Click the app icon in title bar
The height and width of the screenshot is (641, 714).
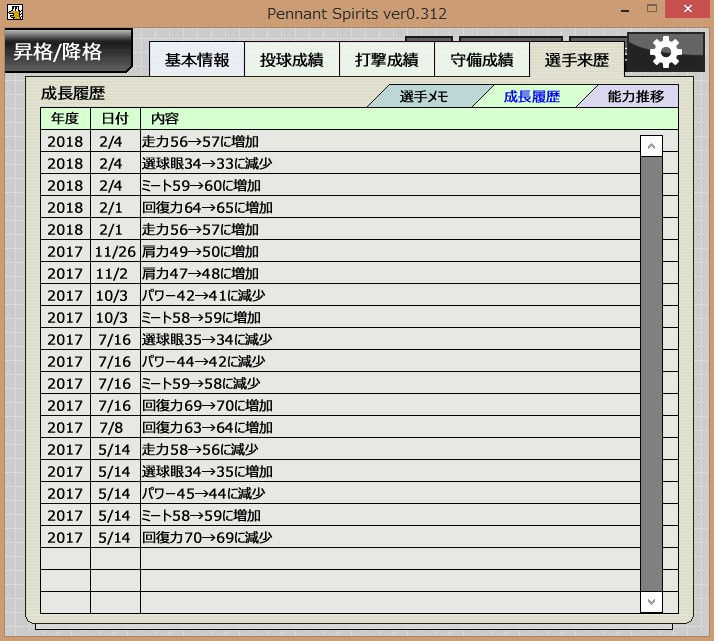15,12
